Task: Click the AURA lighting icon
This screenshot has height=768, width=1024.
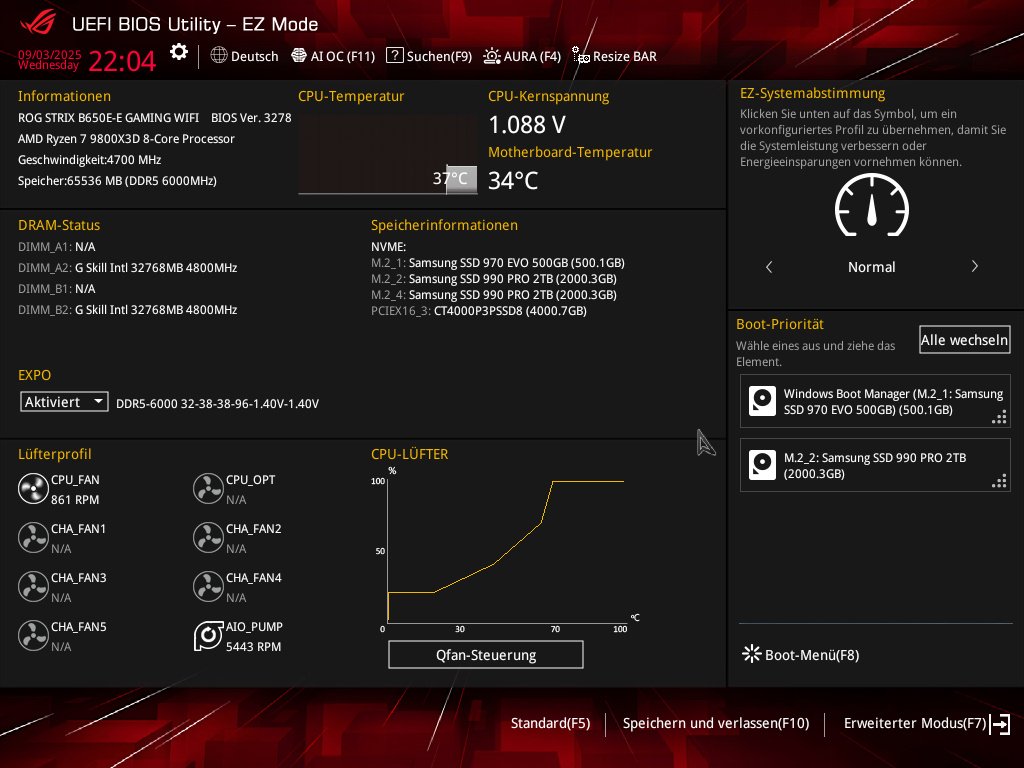Action: (492, 56)
